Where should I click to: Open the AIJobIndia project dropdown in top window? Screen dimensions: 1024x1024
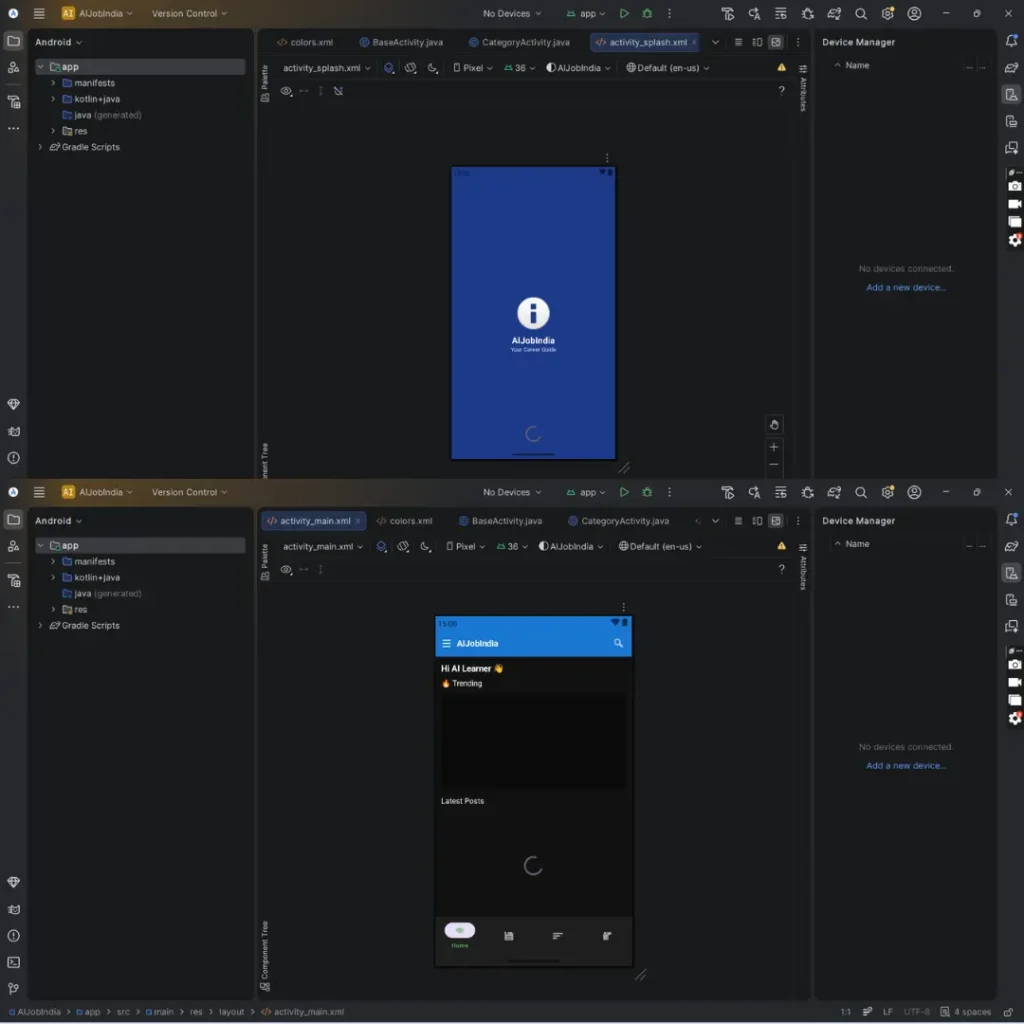click(97, 13)
